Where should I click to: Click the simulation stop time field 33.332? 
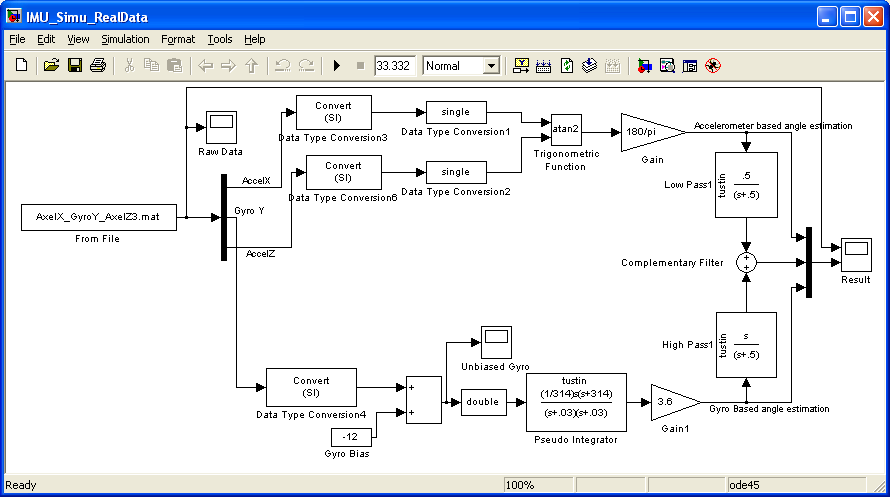click(x=394, y=66)
